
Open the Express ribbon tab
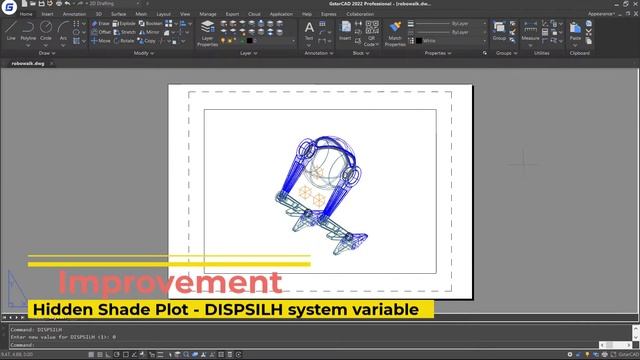tap(329, 14)
